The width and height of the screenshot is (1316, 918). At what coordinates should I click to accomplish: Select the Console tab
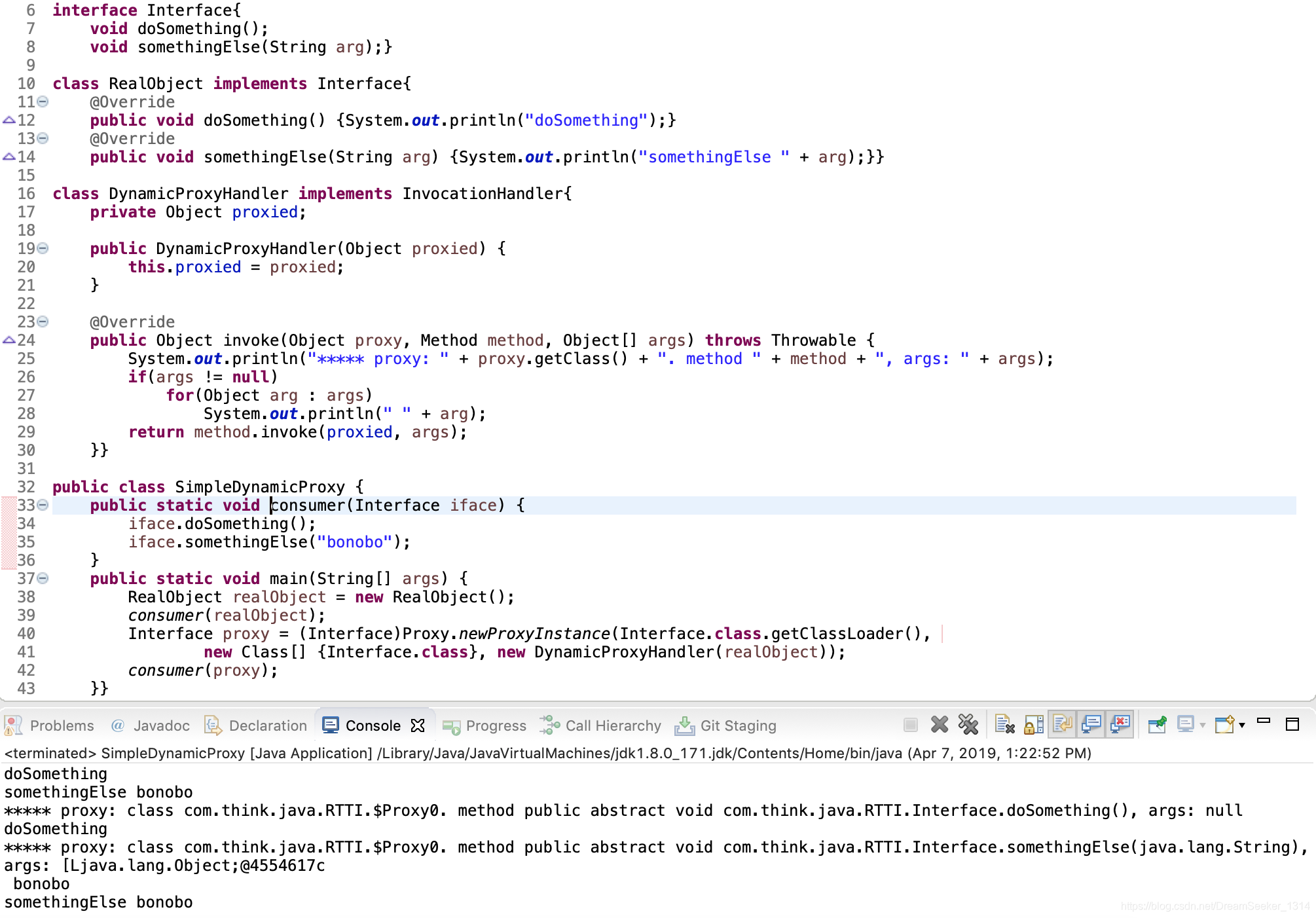pyautogui.click(x=373, y=725)
